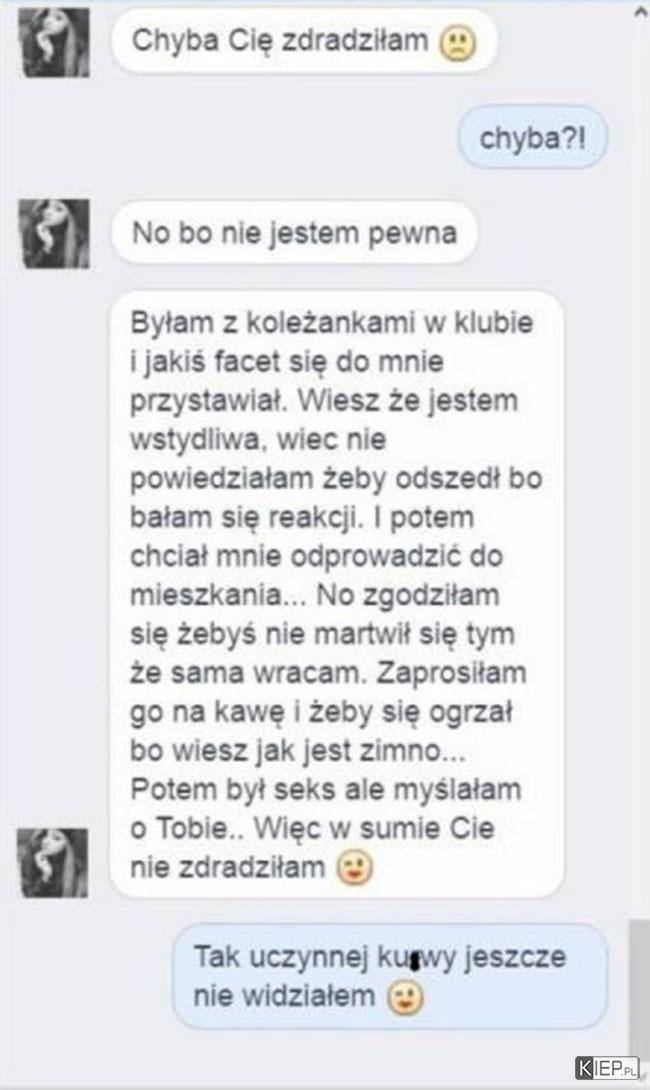Click the black censor mark in last message
The height and width of the screenshot is (1090, 650).
point(415,961)
